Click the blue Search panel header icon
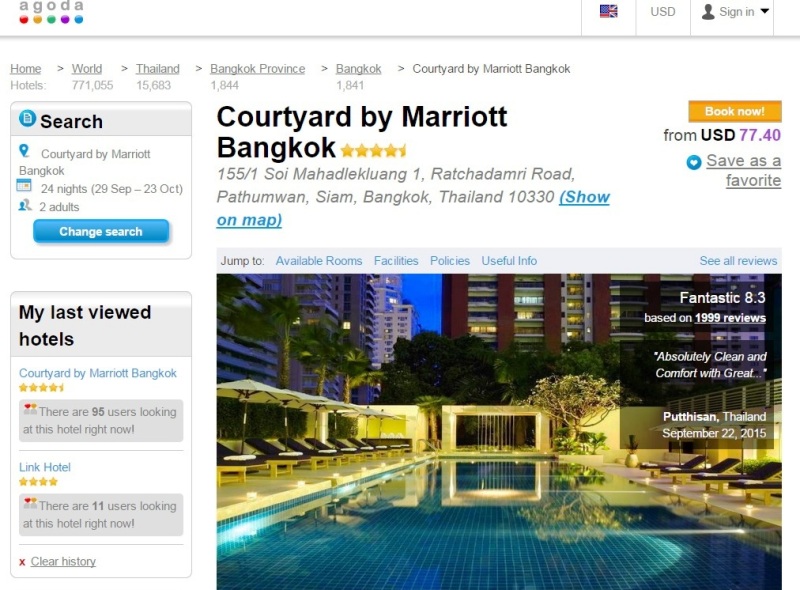The image size is (800, 590). 28,118
